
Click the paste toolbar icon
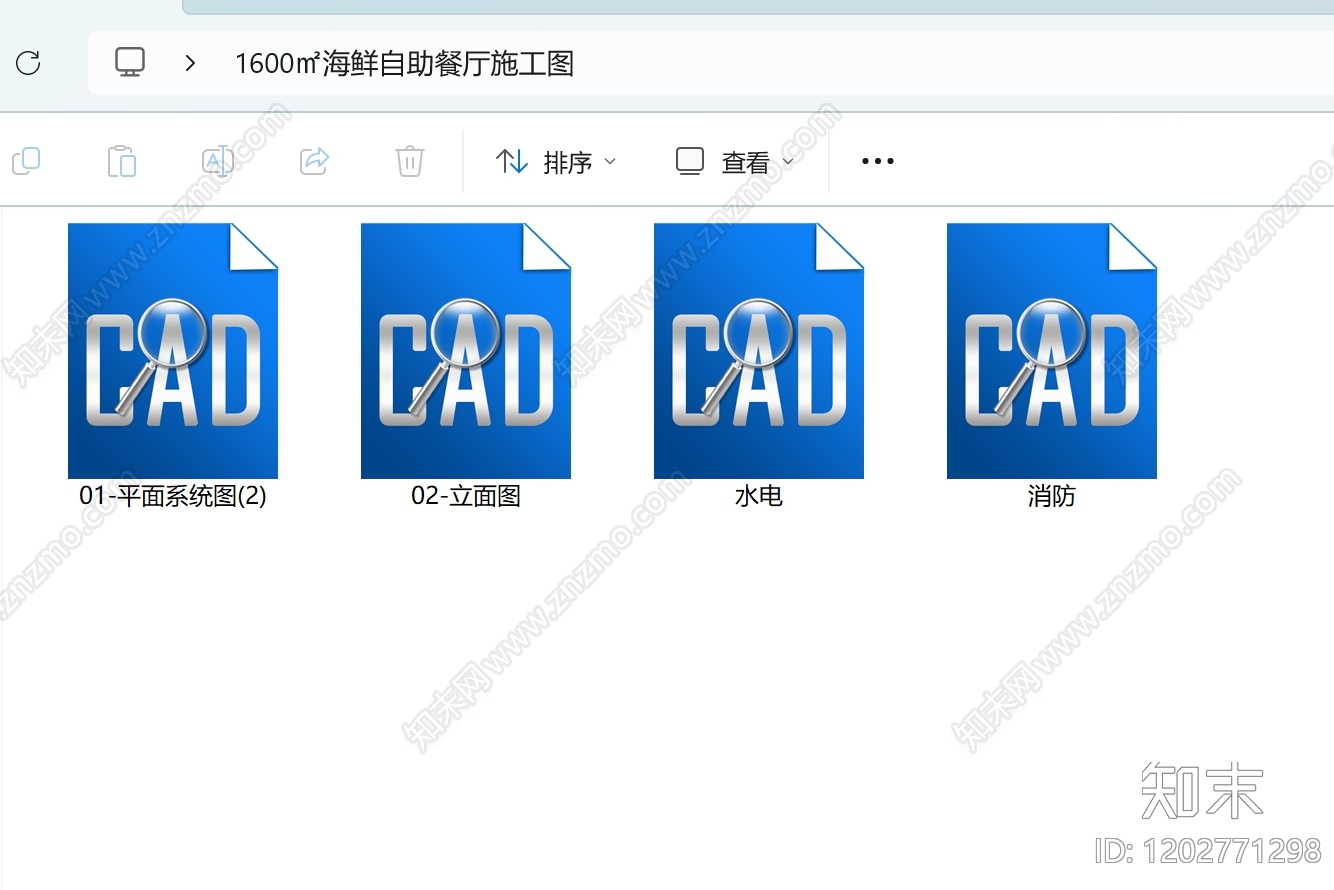122,161
